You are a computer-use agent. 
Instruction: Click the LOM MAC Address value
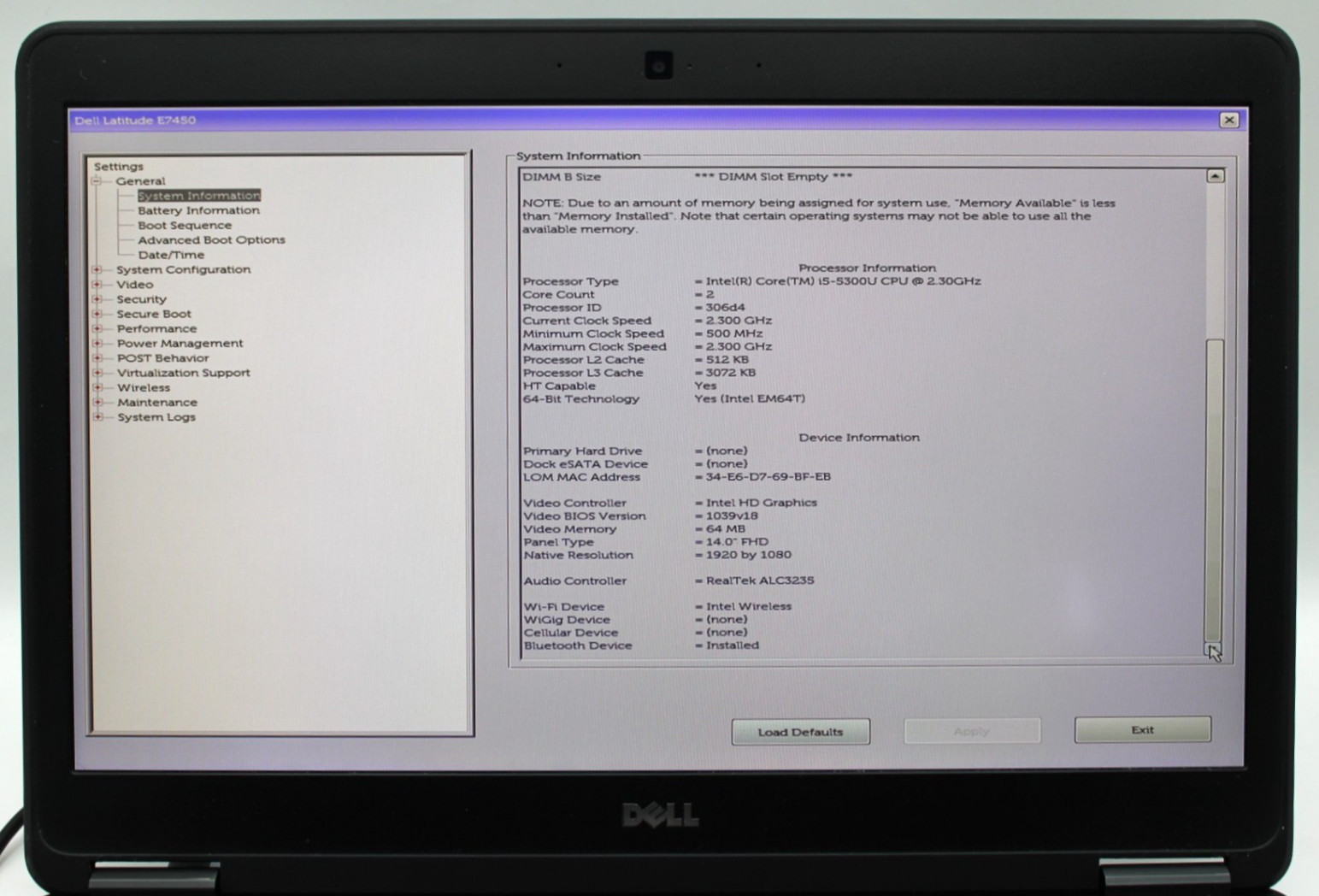click(x=768, y=477)
